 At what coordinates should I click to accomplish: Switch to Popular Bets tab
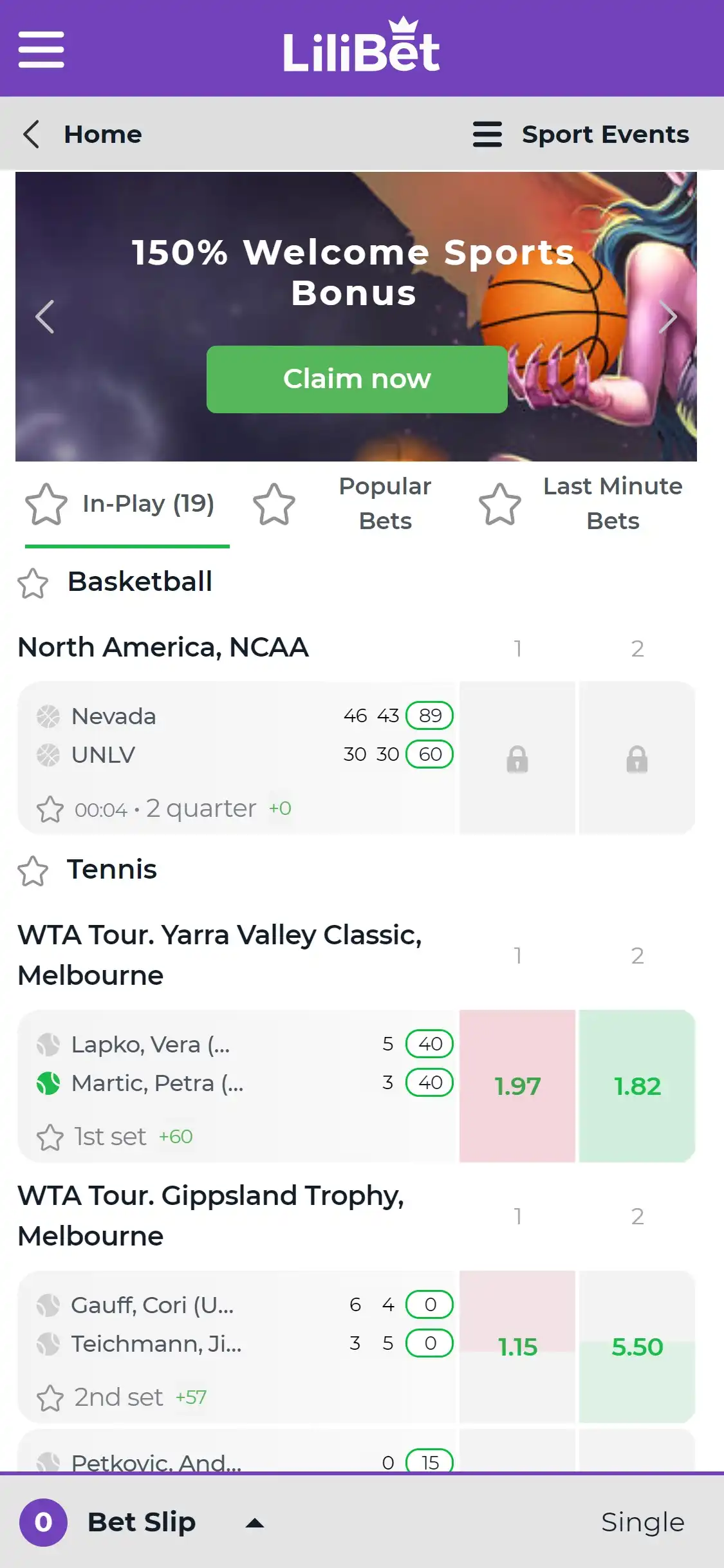(384, 503)
